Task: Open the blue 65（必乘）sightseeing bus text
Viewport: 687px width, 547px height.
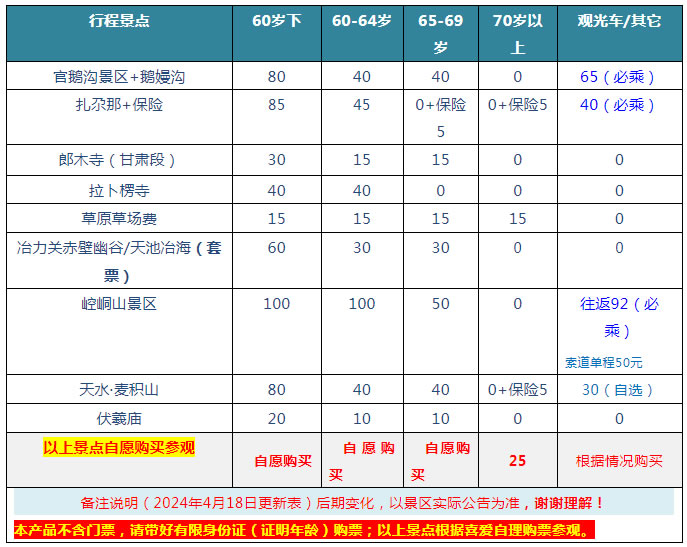Action: [618, 76]
